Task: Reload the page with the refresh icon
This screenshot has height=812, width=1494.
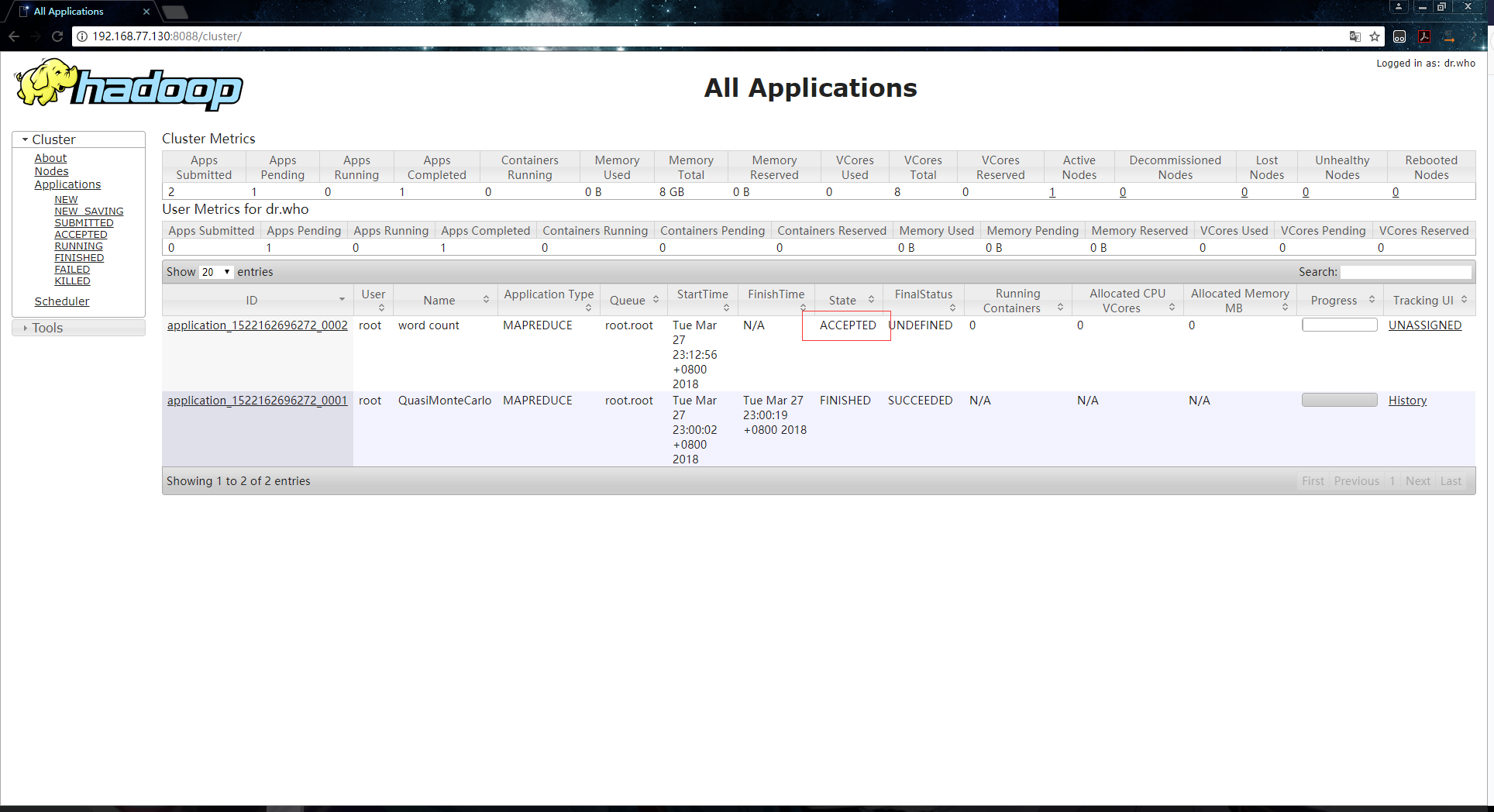Action: pos(57,36)
